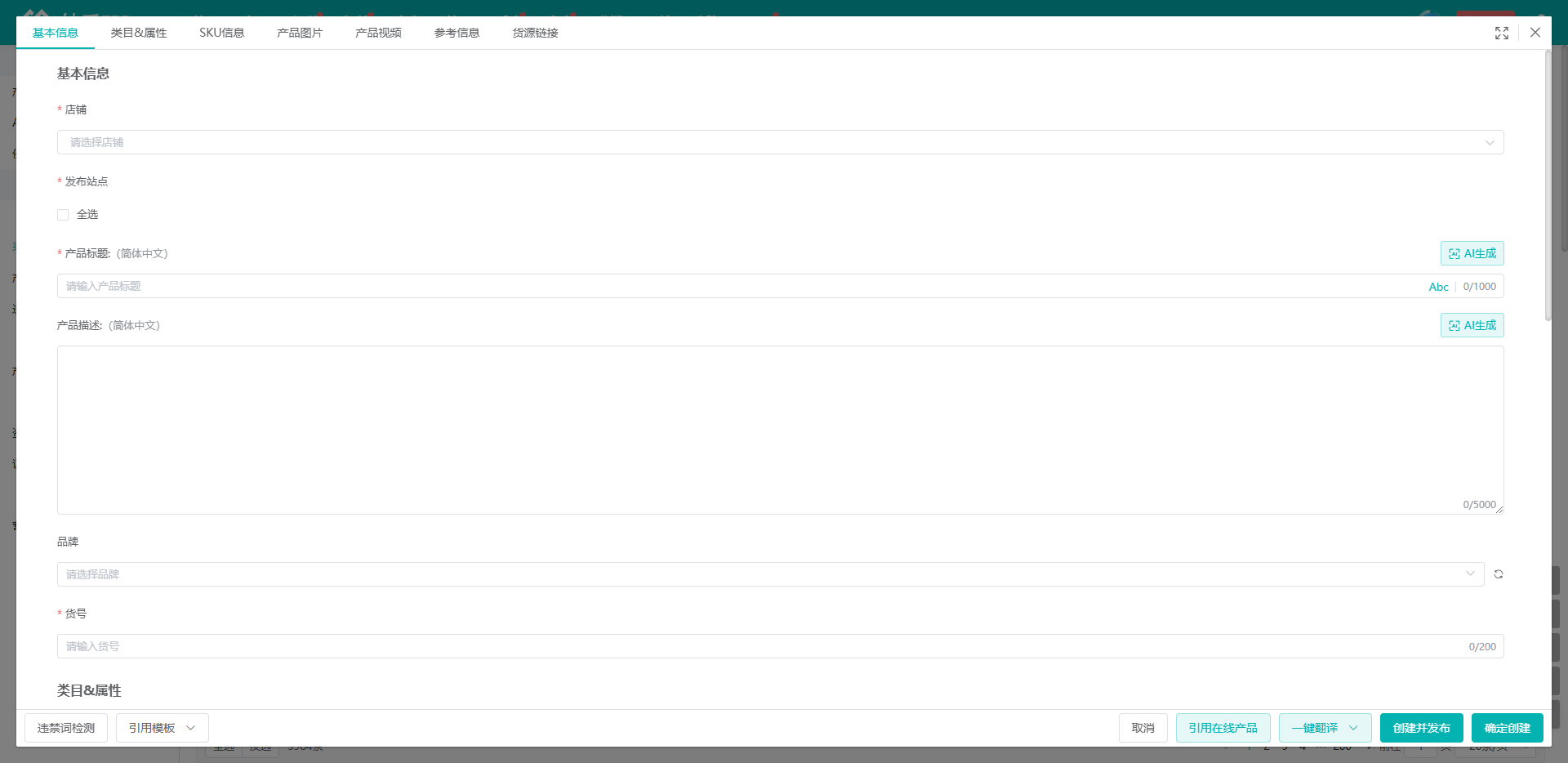Switch to the 货源链接 tab
This screenshot has height=763, width=1568.
click(x=535, y=33)
